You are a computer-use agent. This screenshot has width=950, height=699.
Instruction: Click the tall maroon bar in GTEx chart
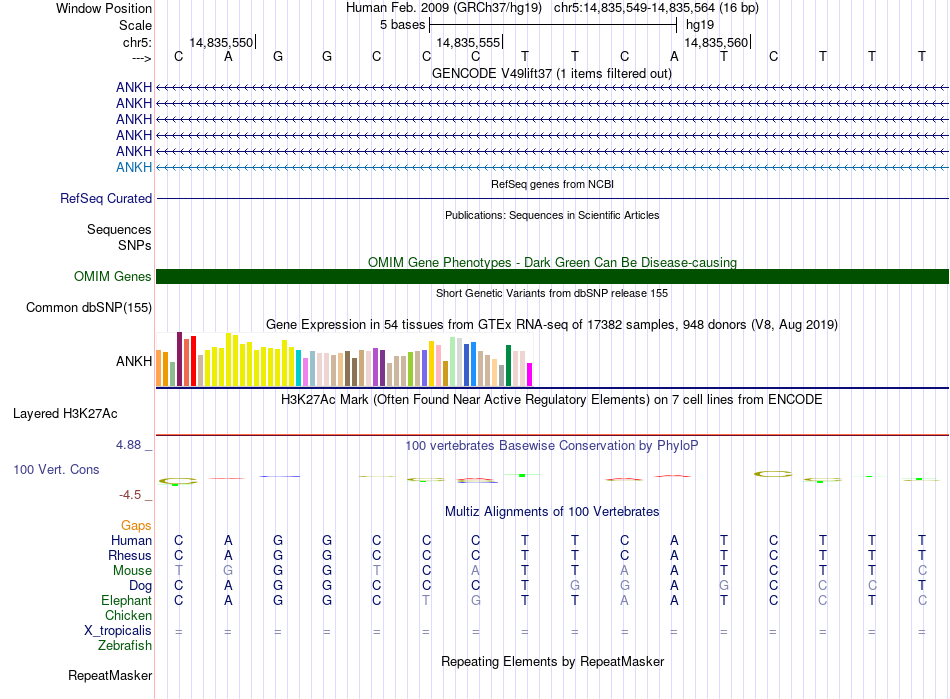179,359
